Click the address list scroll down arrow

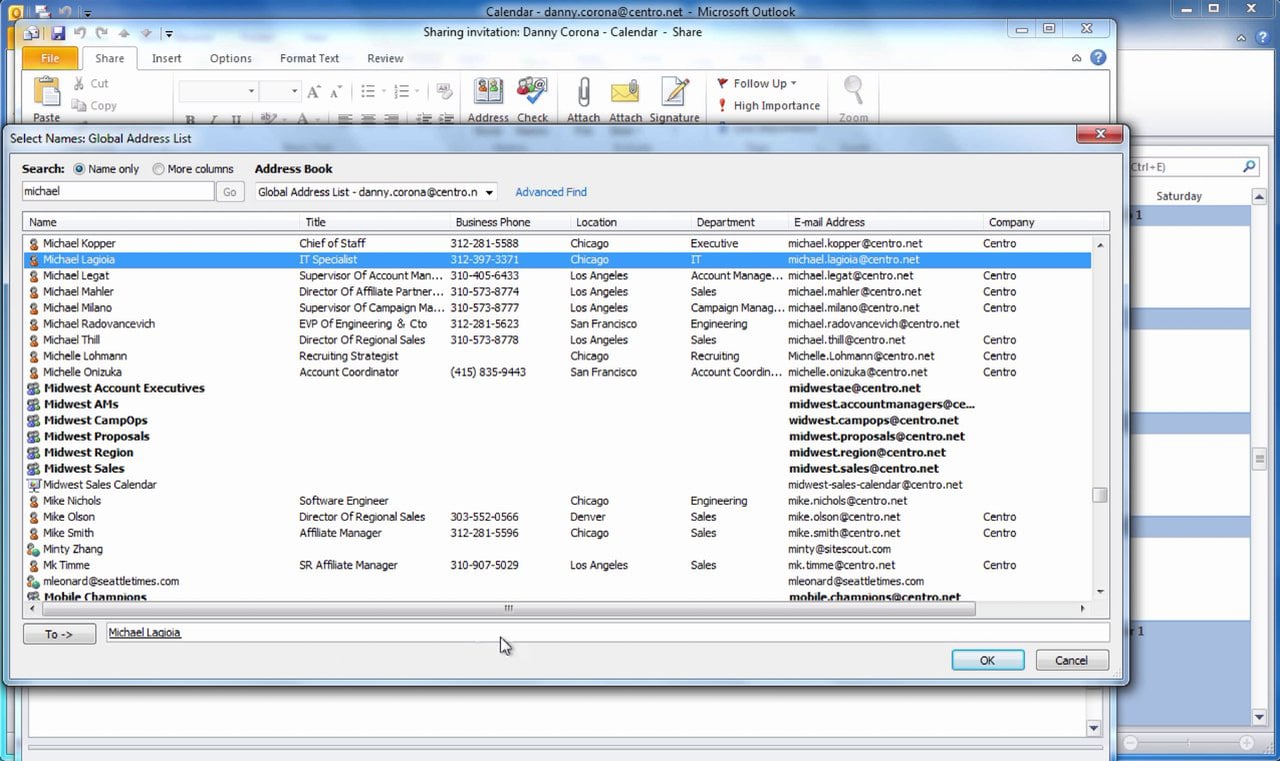tap(1100, 592)
